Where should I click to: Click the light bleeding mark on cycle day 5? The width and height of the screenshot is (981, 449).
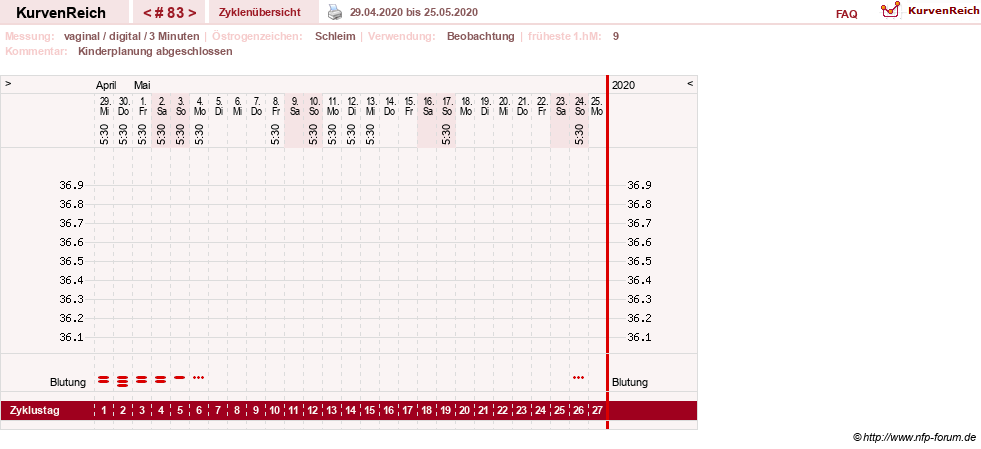(x=180, y=377)
